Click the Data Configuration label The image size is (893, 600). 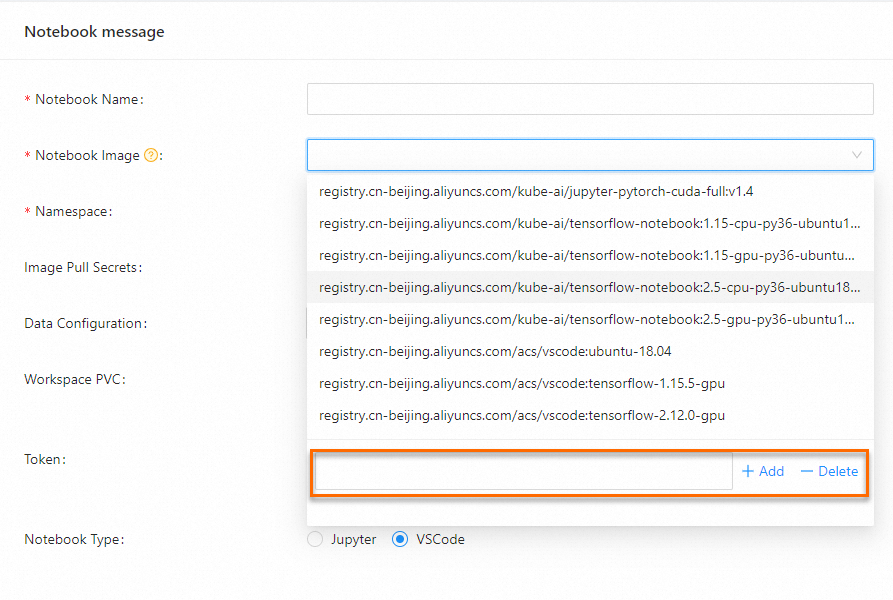pos(85,323)
